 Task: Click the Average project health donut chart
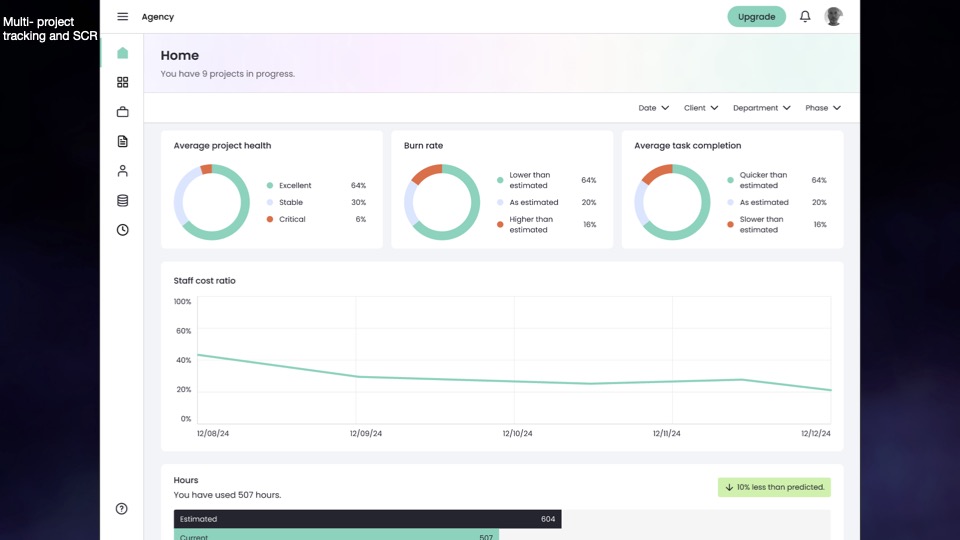click(212, 202)
